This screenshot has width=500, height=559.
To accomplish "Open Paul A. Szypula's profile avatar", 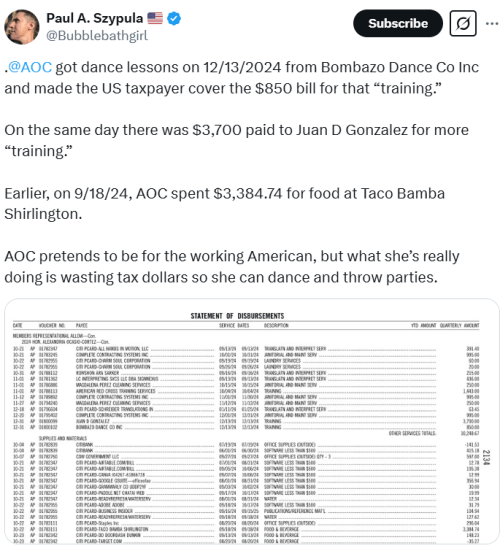I will [21, 27].
